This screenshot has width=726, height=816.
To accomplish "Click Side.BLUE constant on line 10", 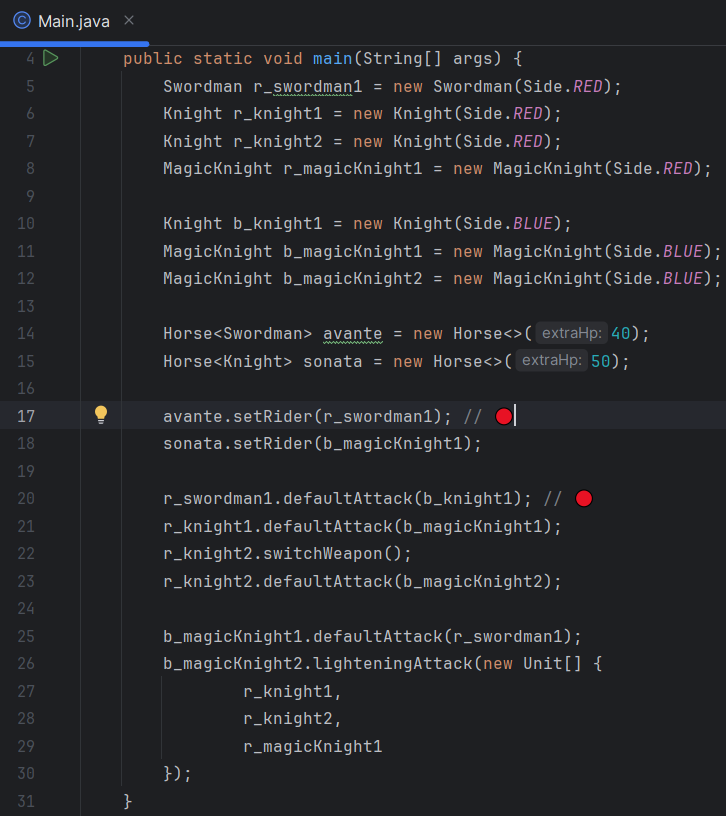I will coord(508,224).
